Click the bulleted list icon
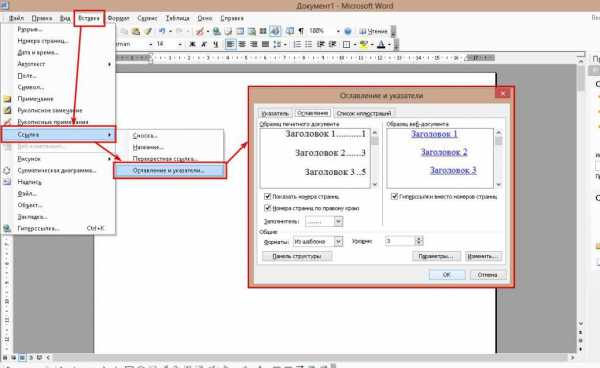Image resolution: width=600 pixels, height=368 pixels. click(x=308, y=44)
